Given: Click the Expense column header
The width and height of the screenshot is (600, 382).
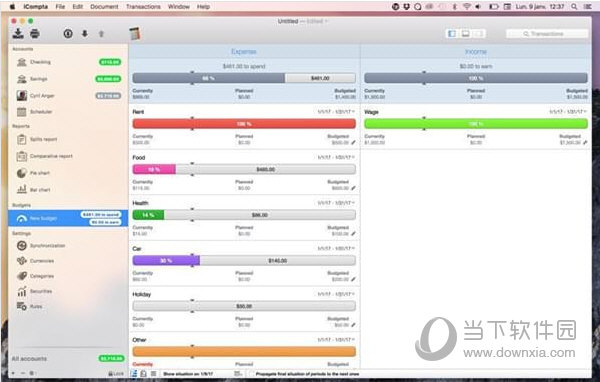Looking at the screenshot, I should tap(244, 52).
